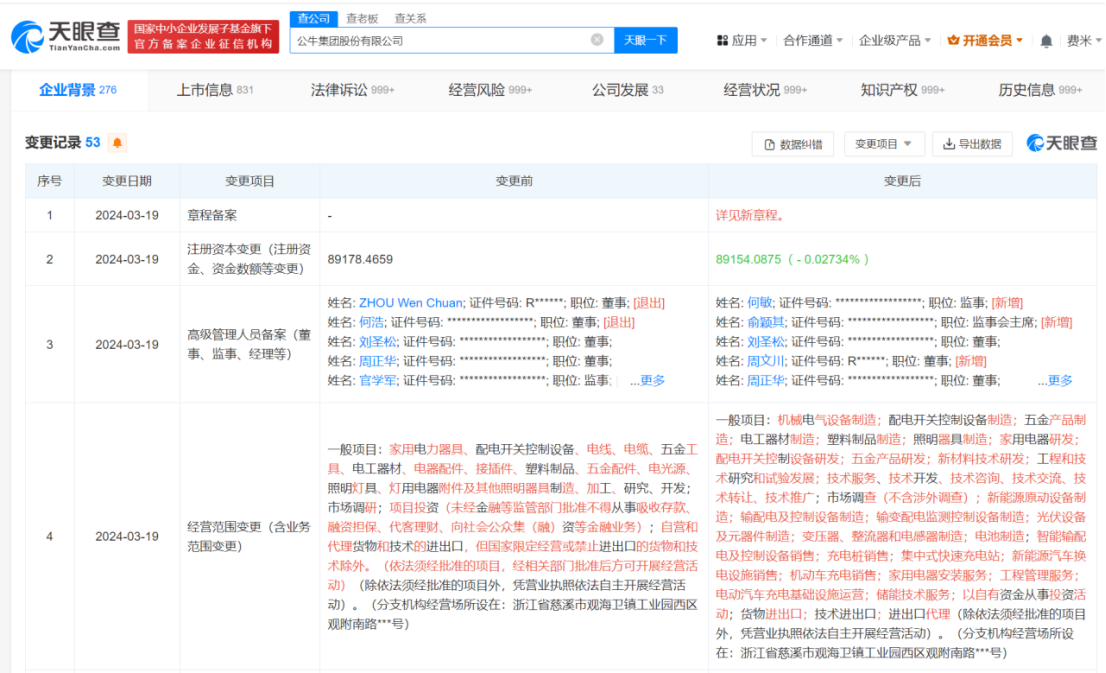Image resolution: width=1106 pixels, height=673 pixels.
Task: Click the 变更记录 53 section title
Action: [63, 143]
